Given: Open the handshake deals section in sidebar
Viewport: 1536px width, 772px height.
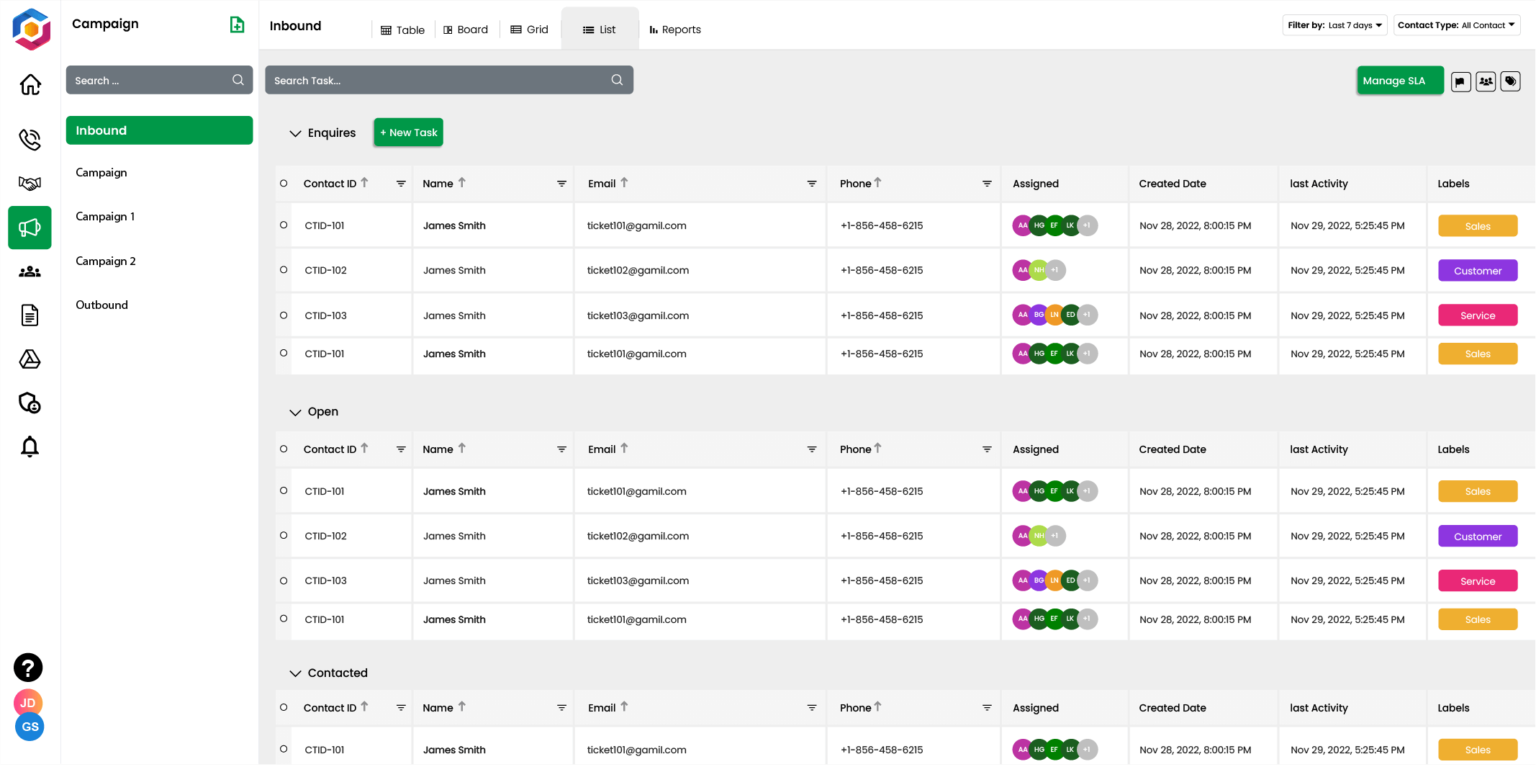Looking at the screenshot, I should point(29,183).
